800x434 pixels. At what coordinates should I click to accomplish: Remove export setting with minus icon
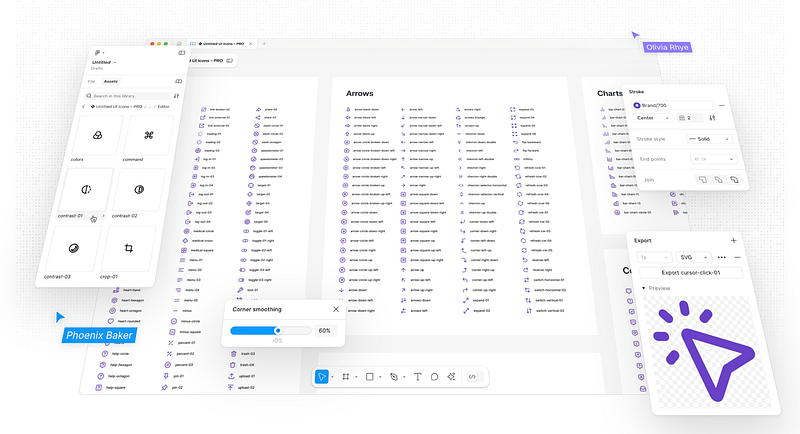[x=737, y=258]
